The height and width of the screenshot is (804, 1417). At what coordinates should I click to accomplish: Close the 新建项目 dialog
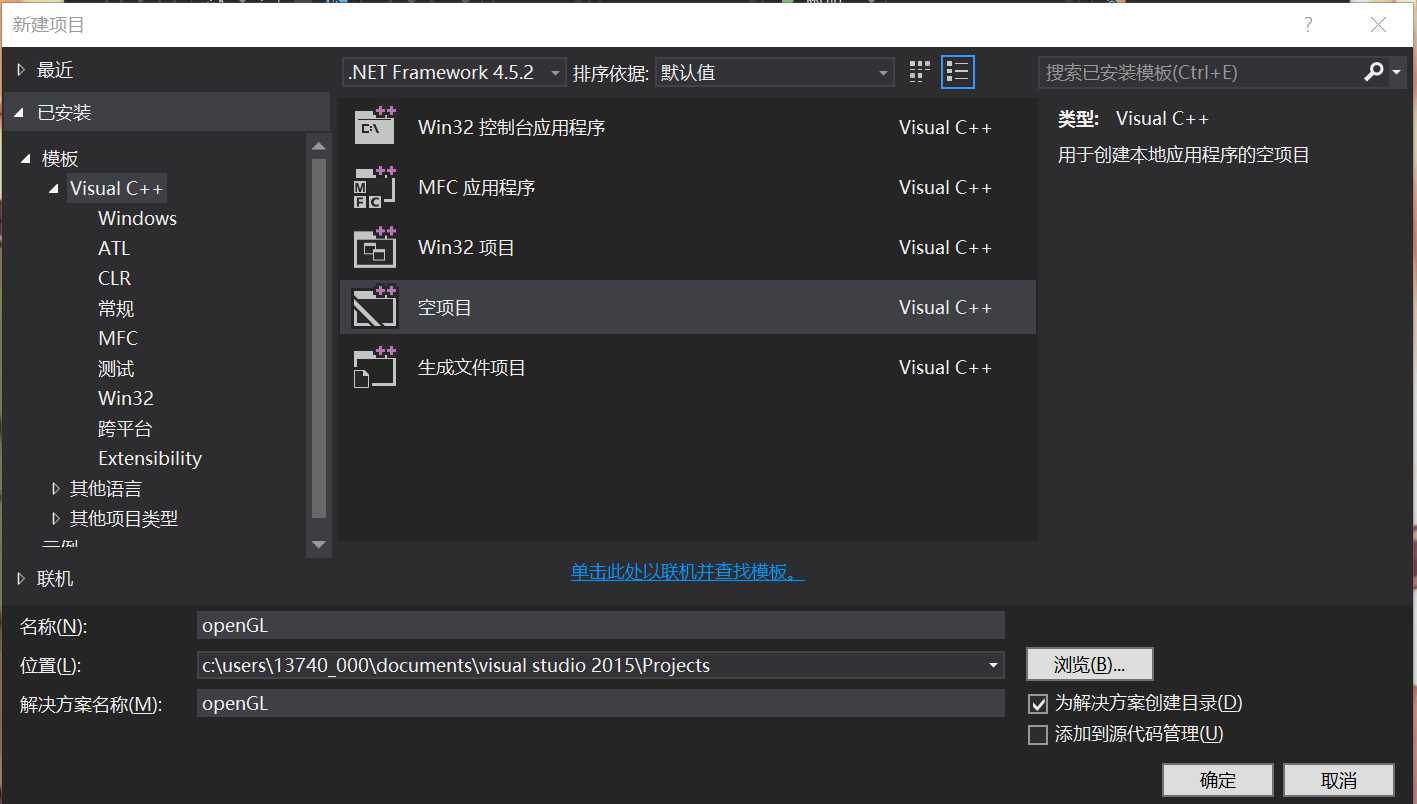point(1379,25)
